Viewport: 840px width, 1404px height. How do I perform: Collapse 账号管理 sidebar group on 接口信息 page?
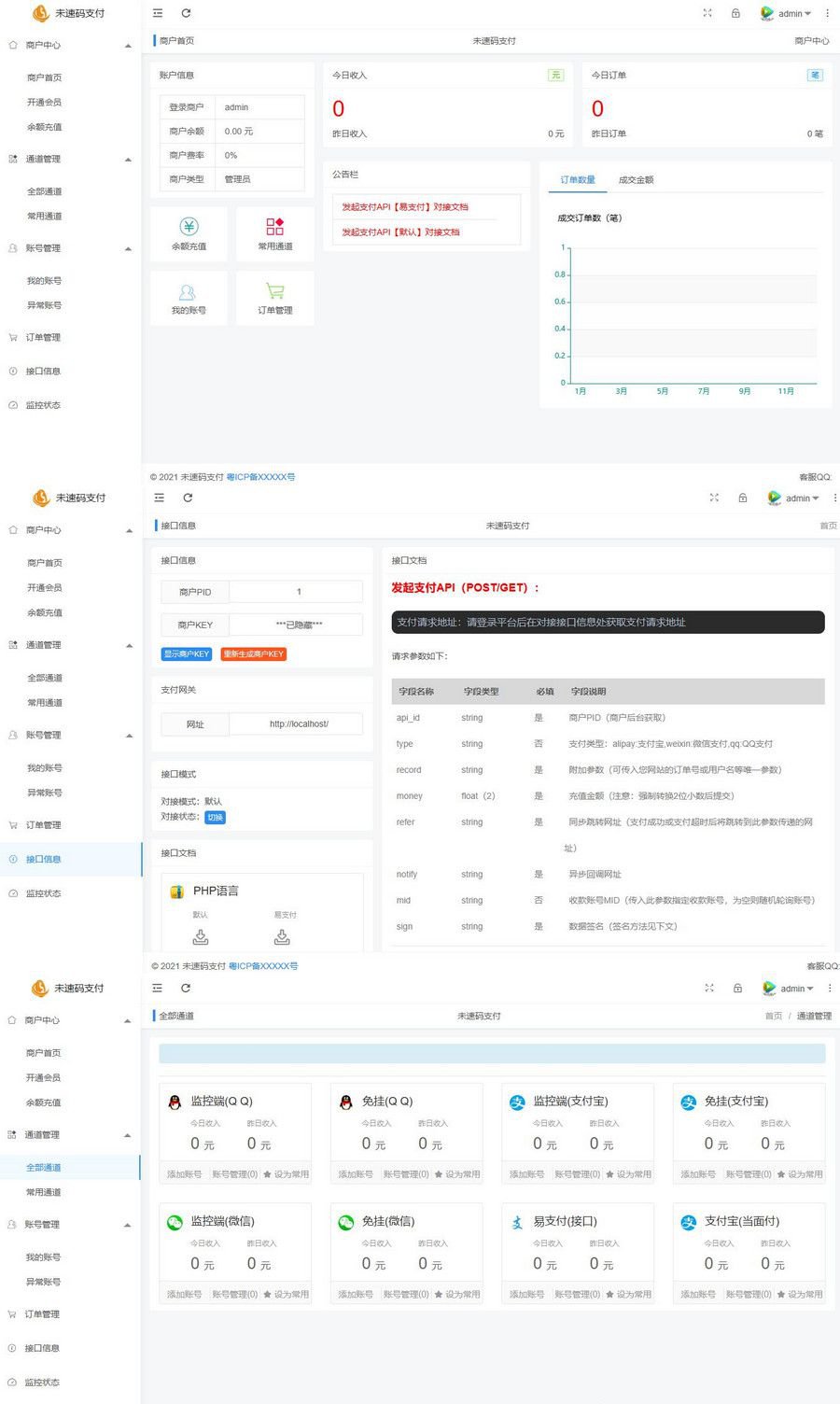(x=128, y=736)
